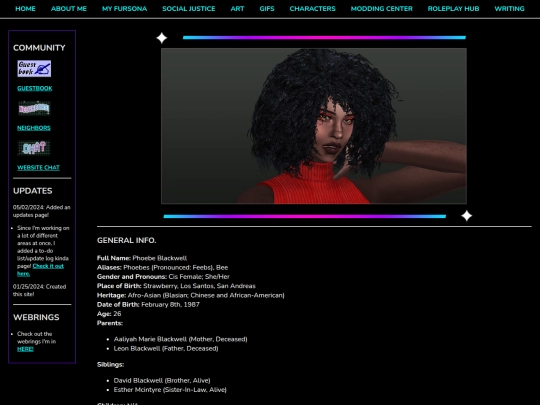Open the HOME navigation link
Screen dimensions: 540x405
(x=25, y=9)
